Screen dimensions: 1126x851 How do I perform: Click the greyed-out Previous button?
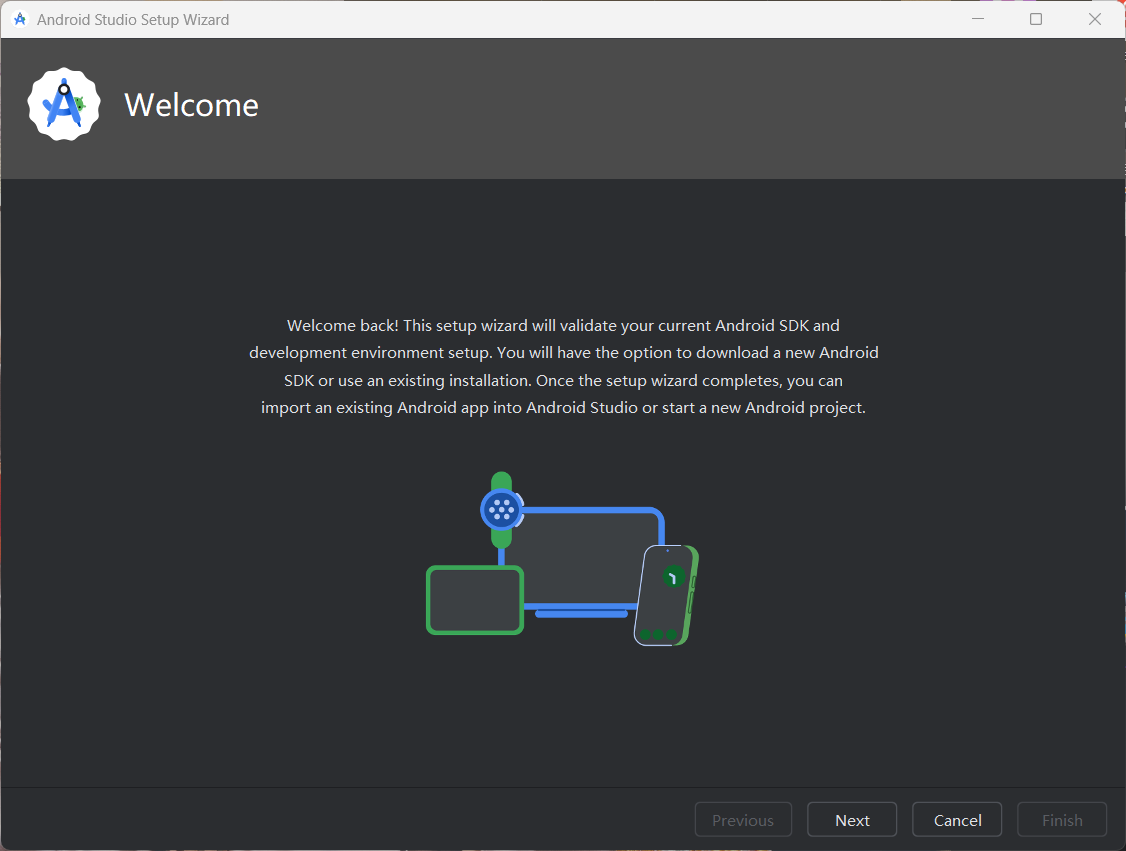[743, 820]
